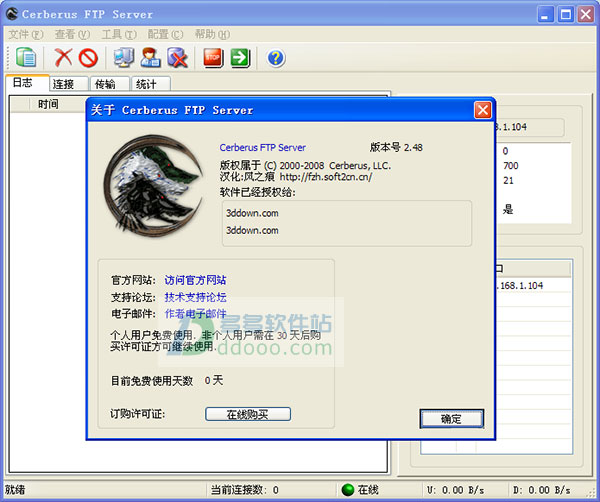Click the value 21 in main window panel
The width and height of the screenshot is (600, 502).
click(x=508, y=181)
